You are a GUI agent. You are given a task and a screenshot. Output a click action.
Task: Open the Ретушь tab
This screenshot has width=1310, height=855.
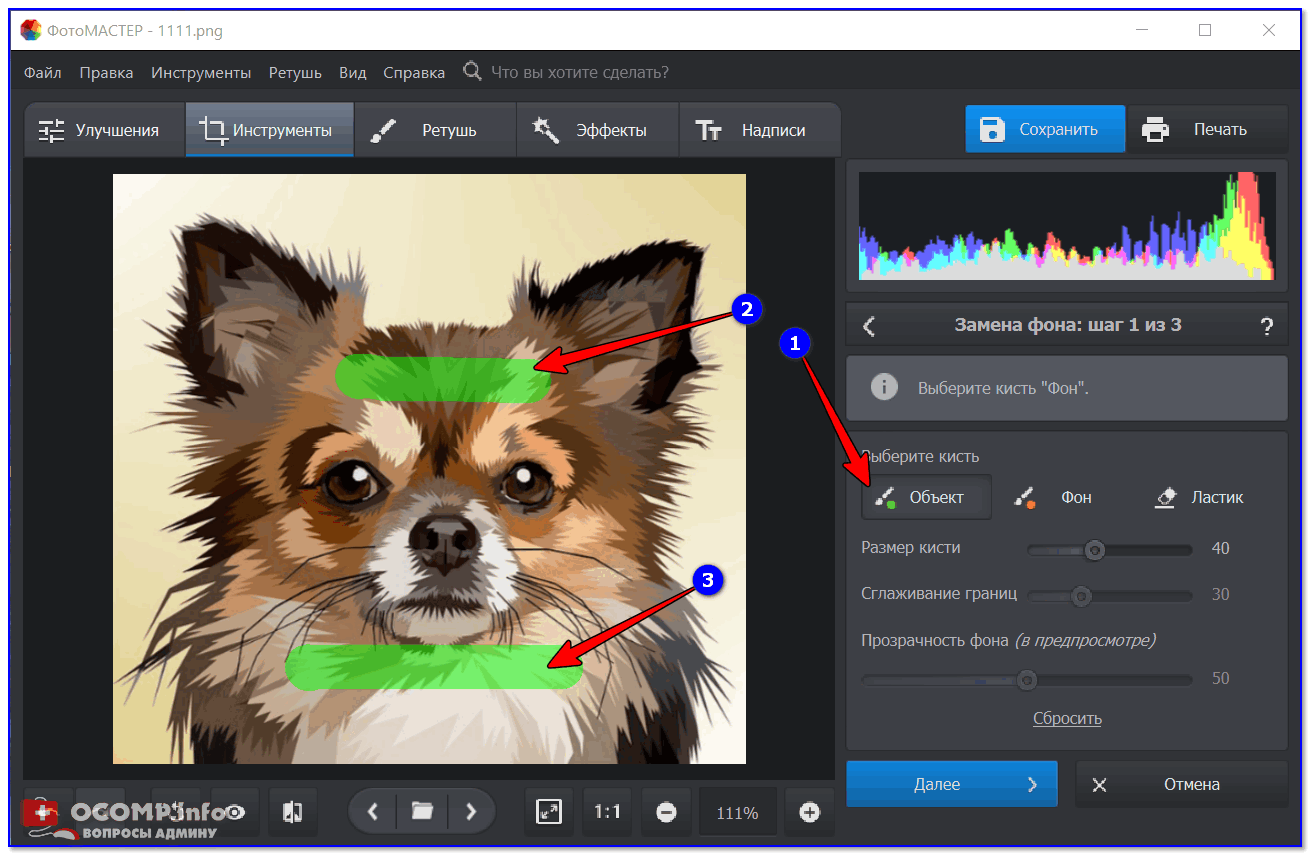pos(435,131)
